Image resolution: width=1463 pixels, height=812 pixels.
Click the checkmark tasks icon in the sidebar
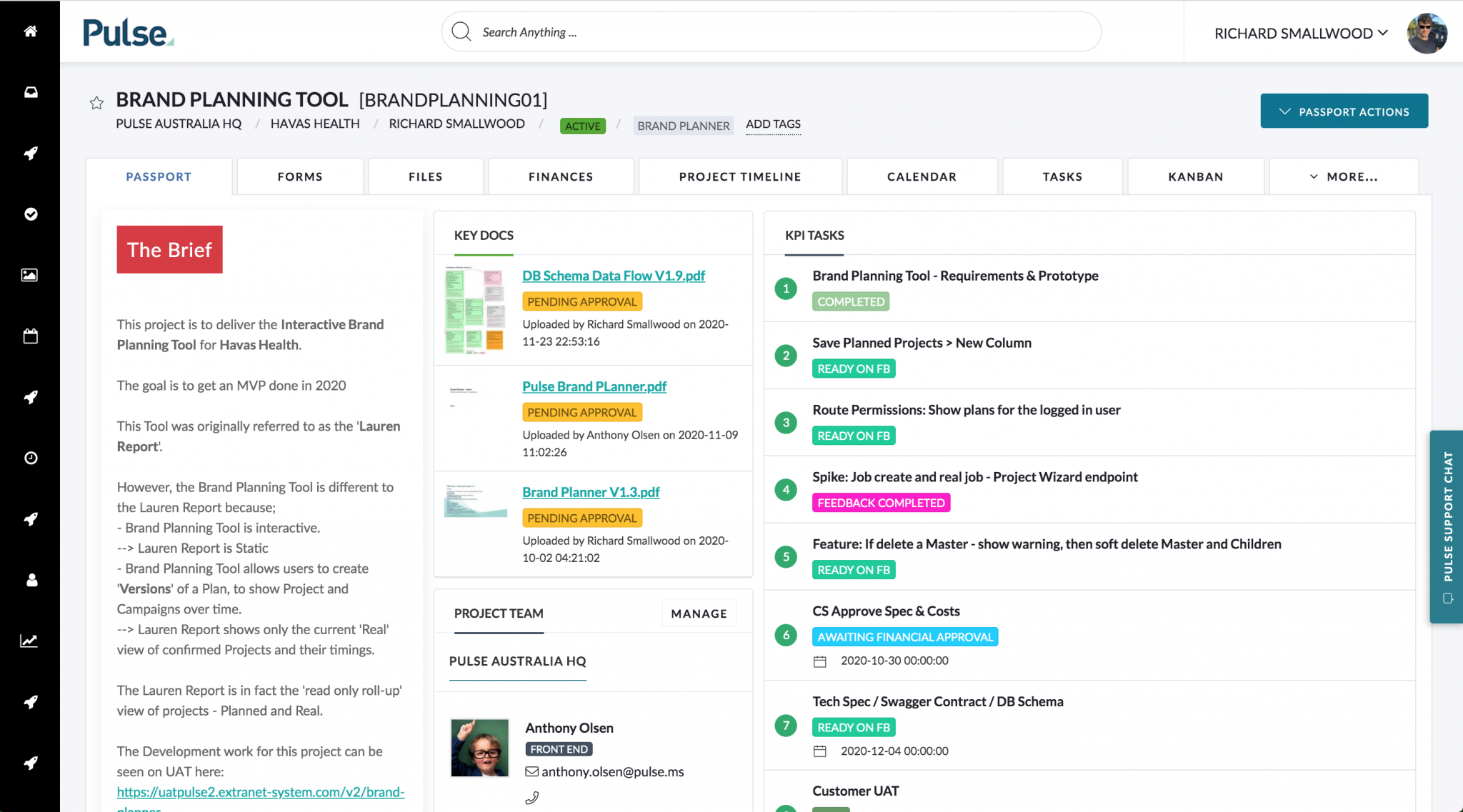point(30,214)
